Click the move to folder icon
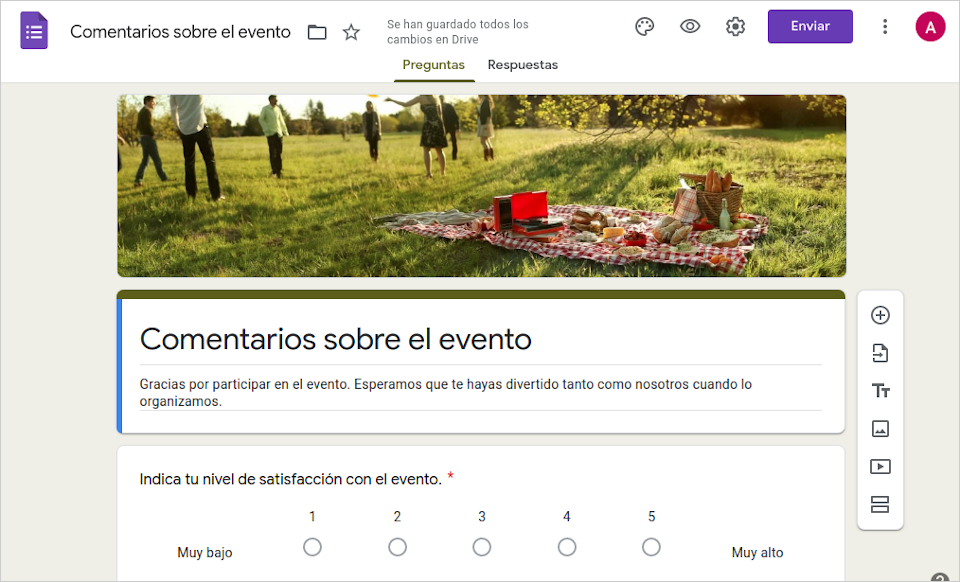Viewport: 960px width, 582px height. point(317,32)
